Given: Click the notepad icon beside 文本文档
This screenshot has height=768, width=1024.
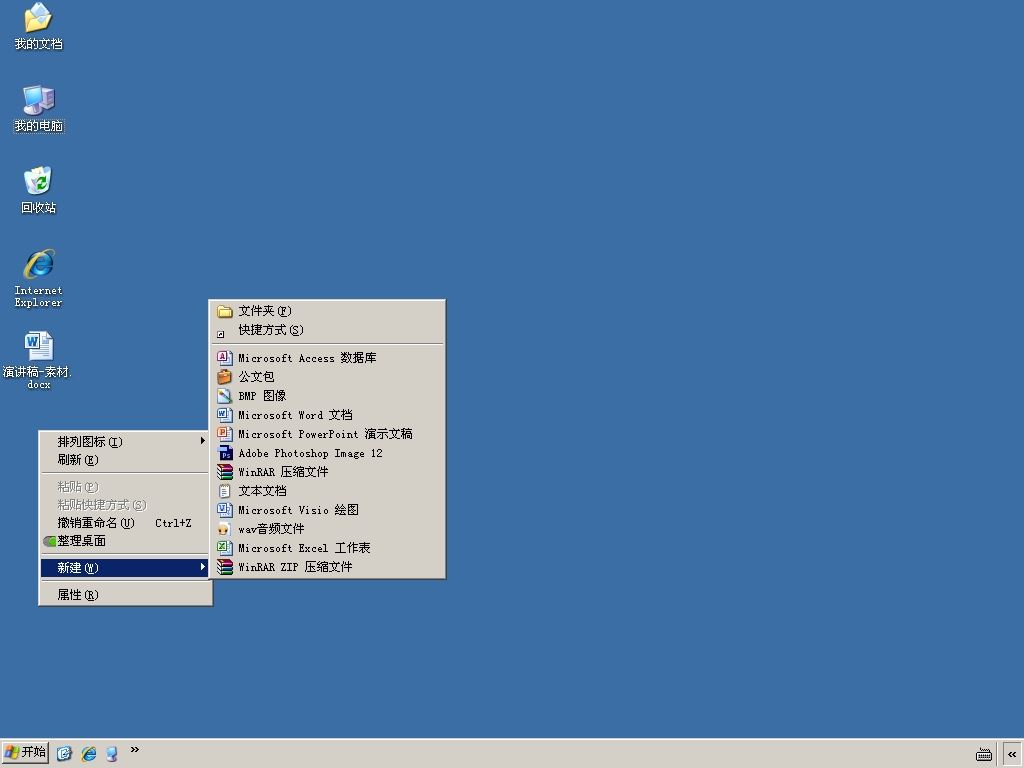Looking at the screenshot, I should pos(225,491).
